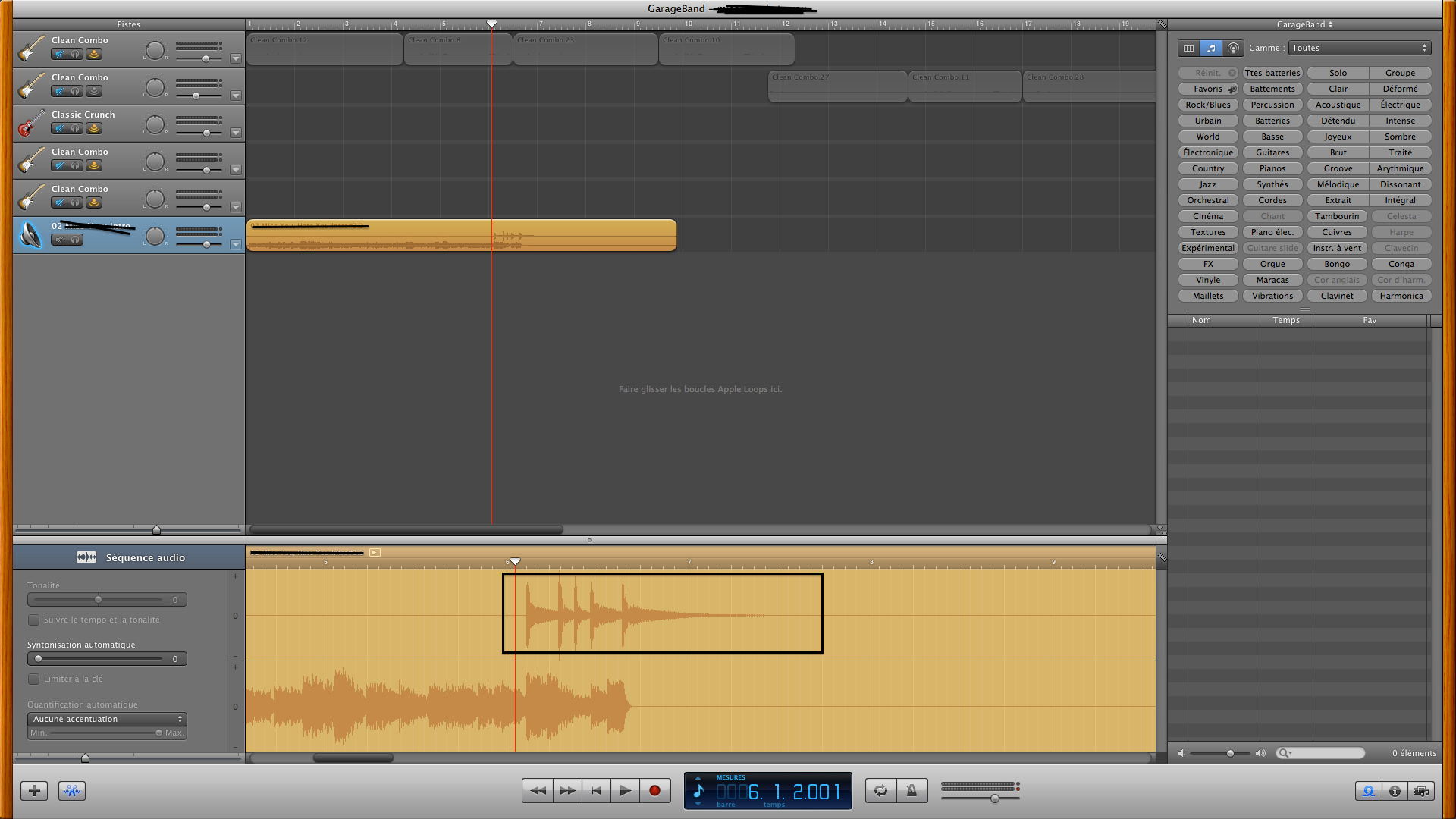Show the loop browser button

click(1368, 791)
